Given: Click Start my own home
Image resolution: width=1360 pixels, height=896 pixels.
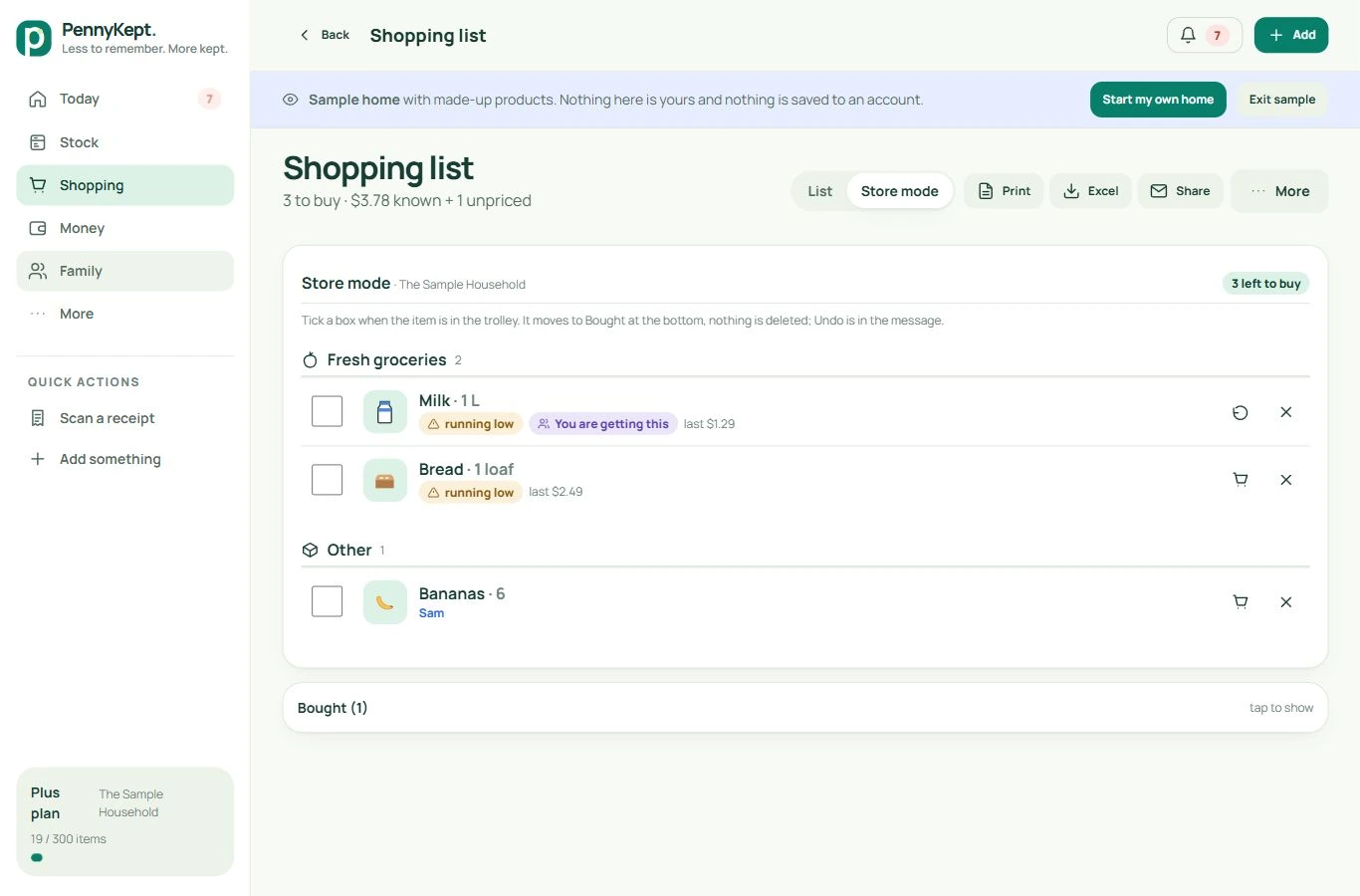Looking at the screenshot, I should click(1158, 100).
